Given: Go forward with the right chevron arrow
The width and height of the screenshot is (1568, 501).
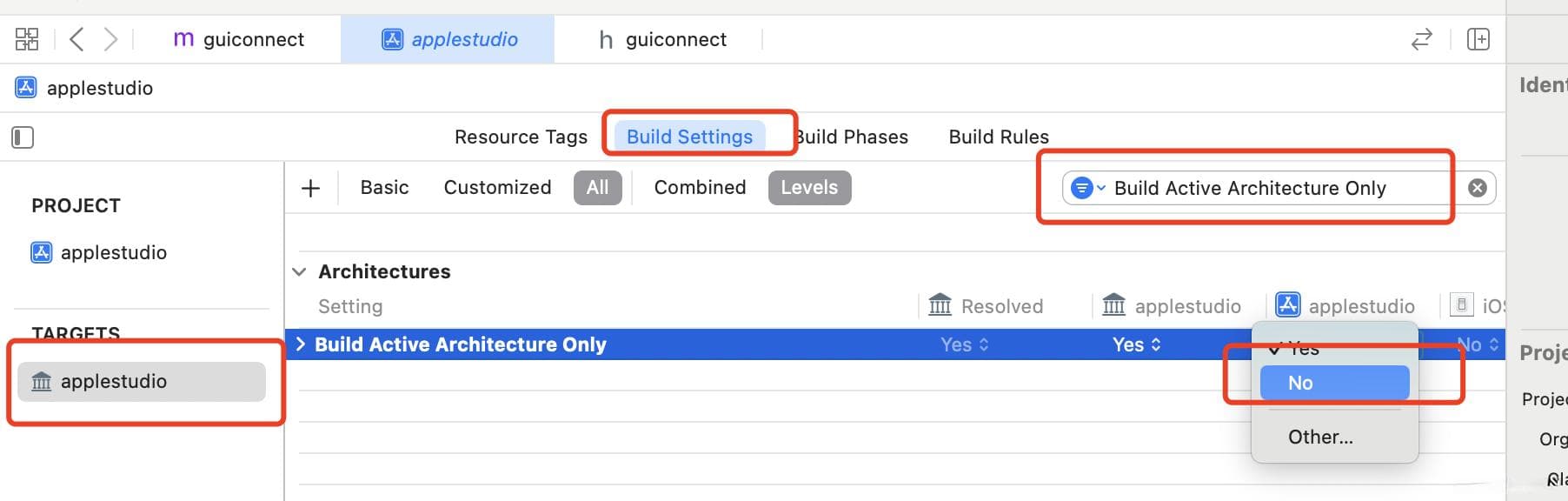Looking at the screenshot, I should [110, 39].
